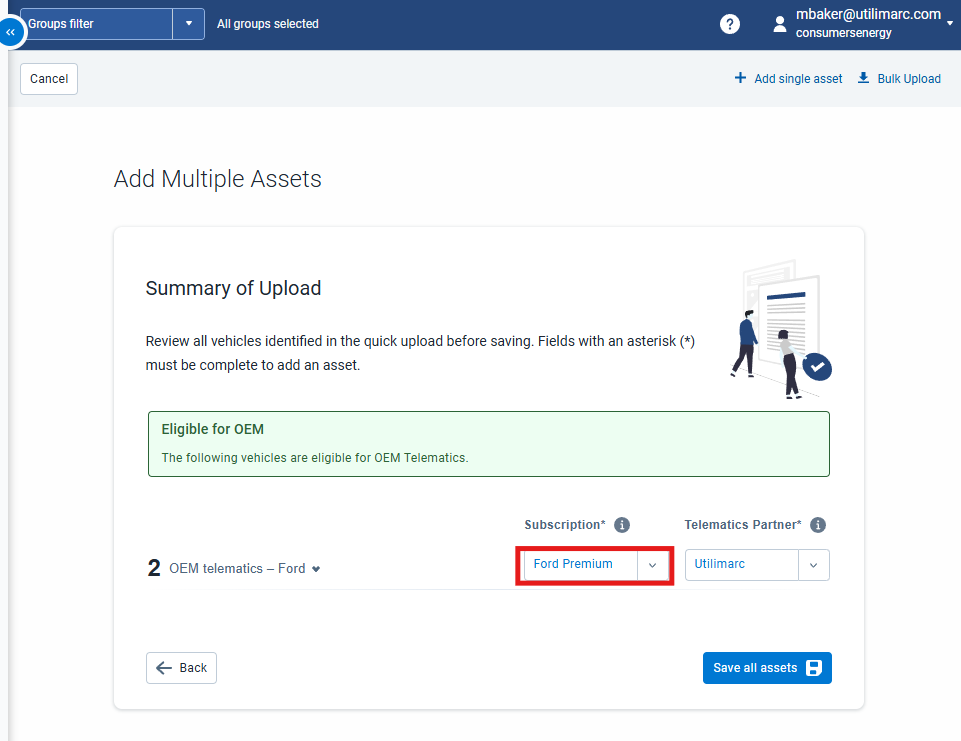Collapse sidebar with double-chevron icon
The height and width of the screenshot is (741, 961).
coord(10,32)
